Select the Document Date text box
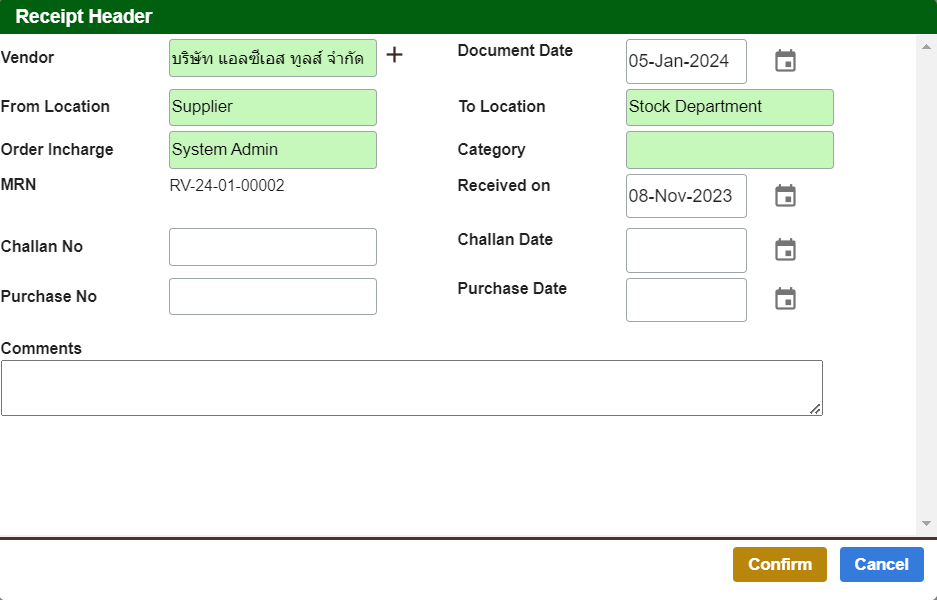937x600 pixels. (686, 61)
